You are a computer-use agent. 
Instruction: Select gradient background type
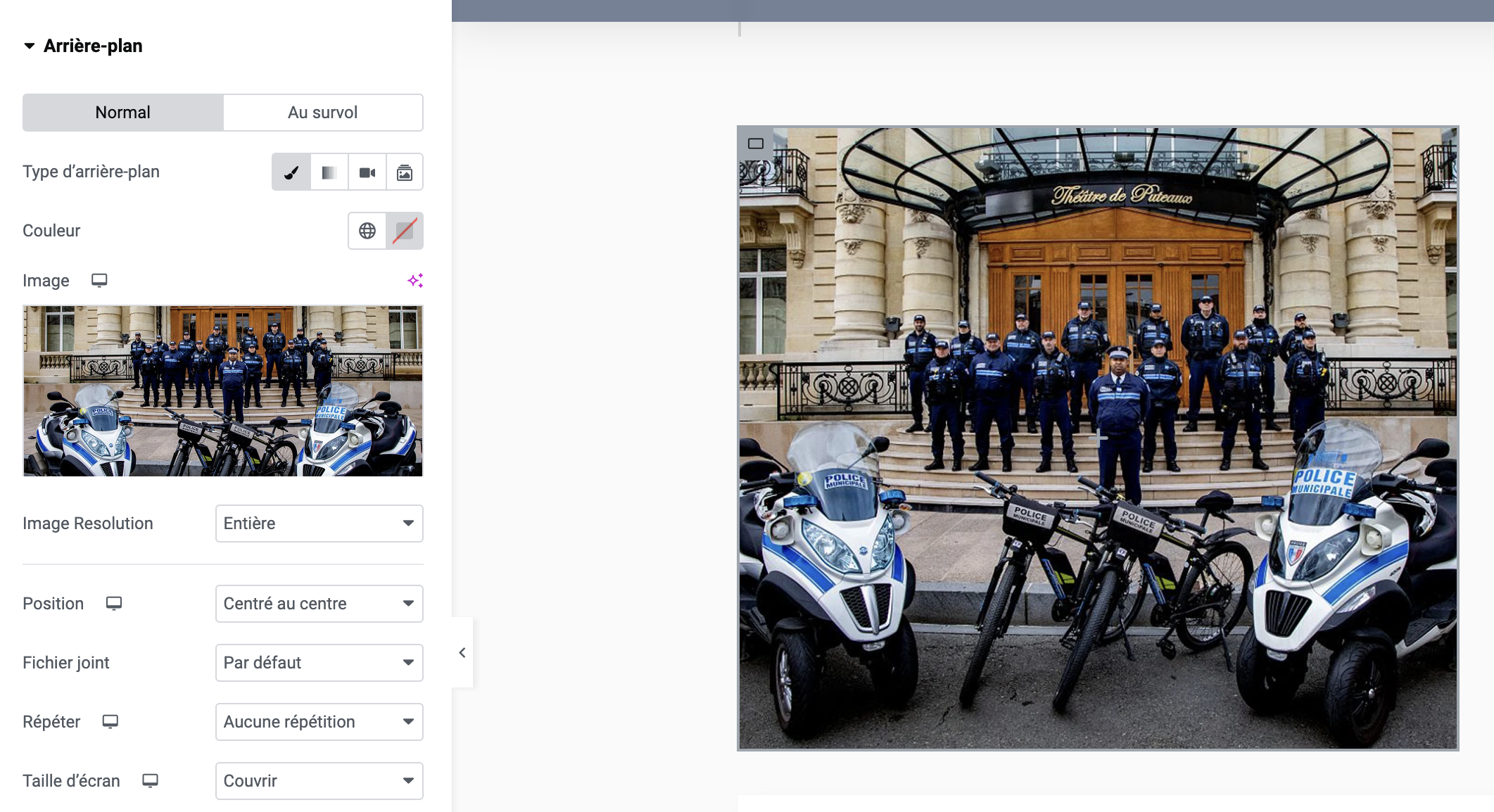click(329, 172)
